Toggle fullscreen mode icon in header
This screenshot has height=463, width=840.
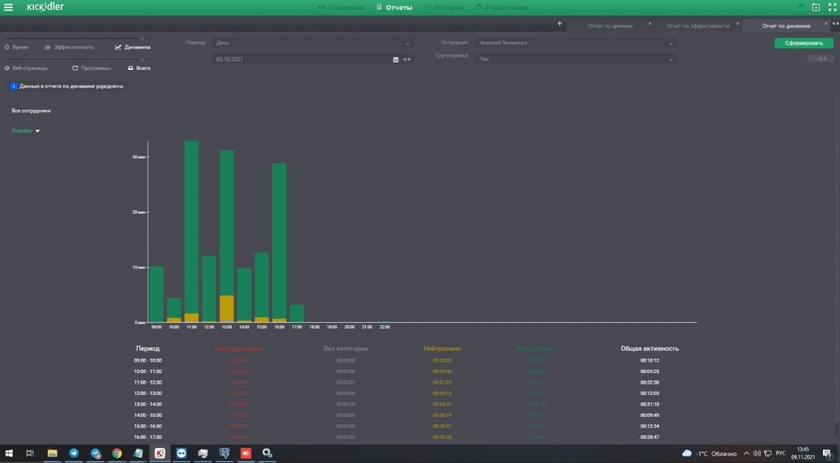[x=831, y=7]
